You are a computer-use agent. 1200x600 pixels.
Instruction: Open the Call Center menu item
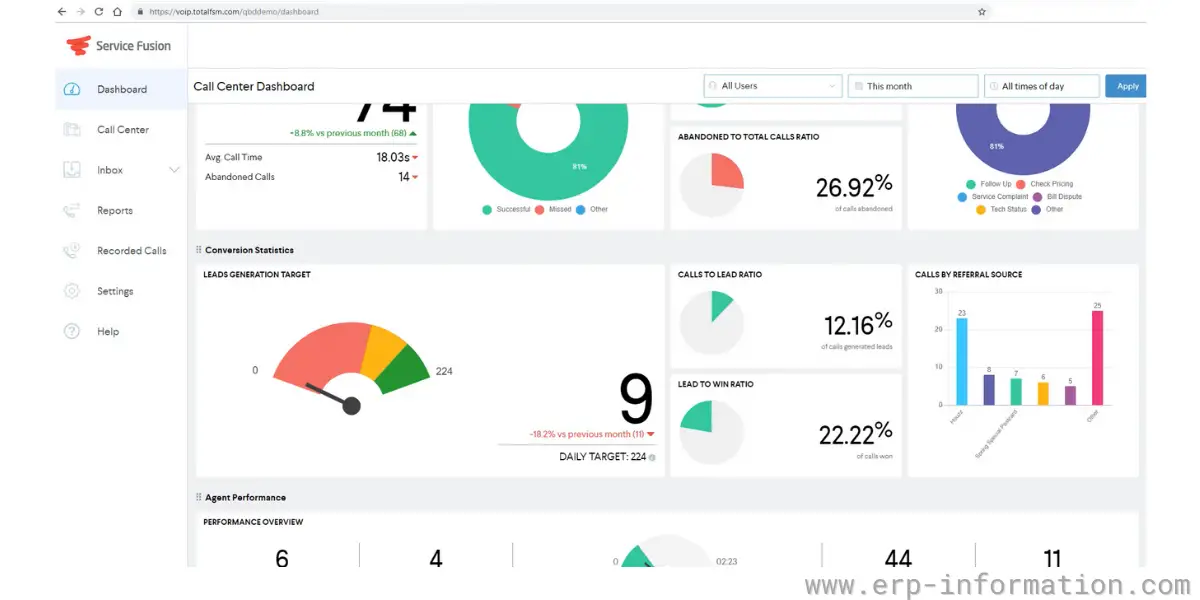click(x=123, y=130)
